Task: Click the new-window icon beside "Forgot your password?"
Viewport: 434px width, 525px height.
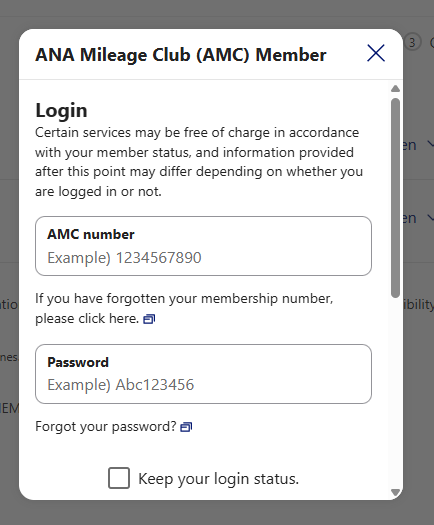Action: pos(186,427)
